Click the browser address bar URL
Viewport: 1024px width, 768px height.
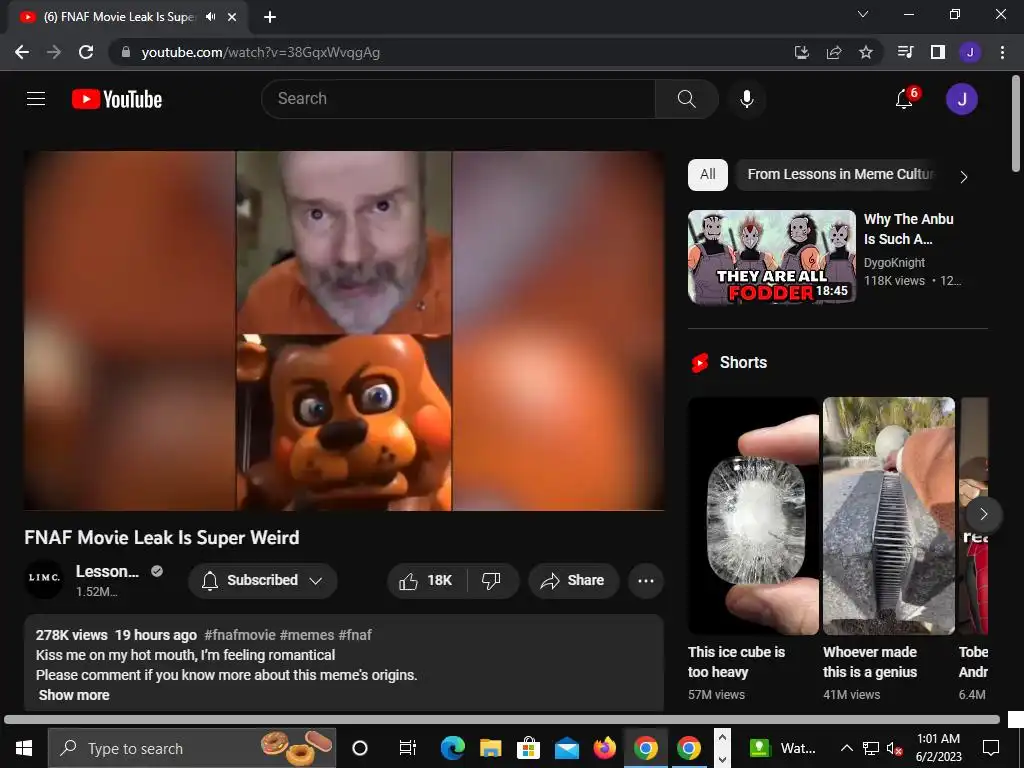(x=261, y=52)
